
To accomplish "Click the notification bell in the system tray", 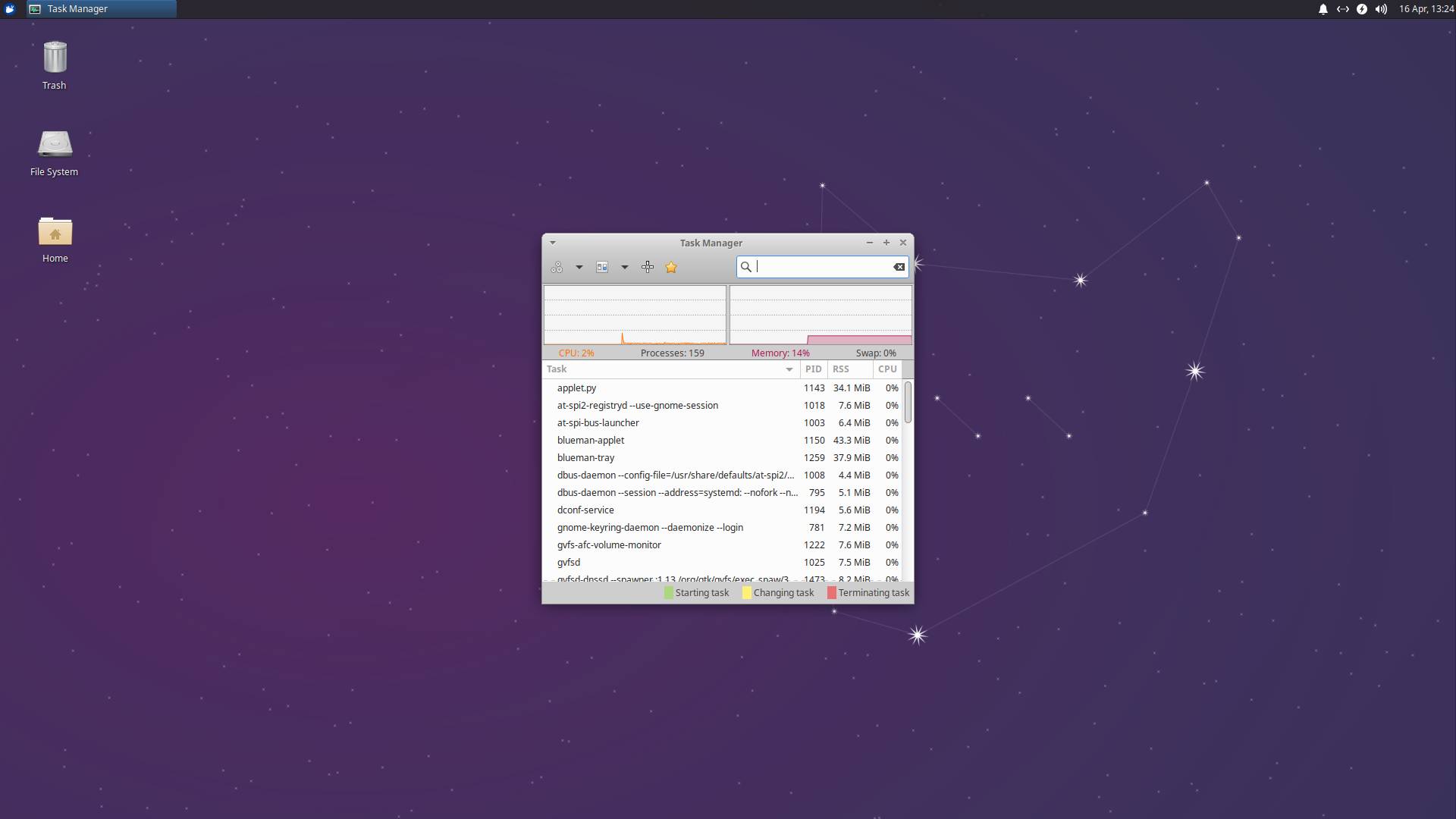I will click(x=1322, y=9).
